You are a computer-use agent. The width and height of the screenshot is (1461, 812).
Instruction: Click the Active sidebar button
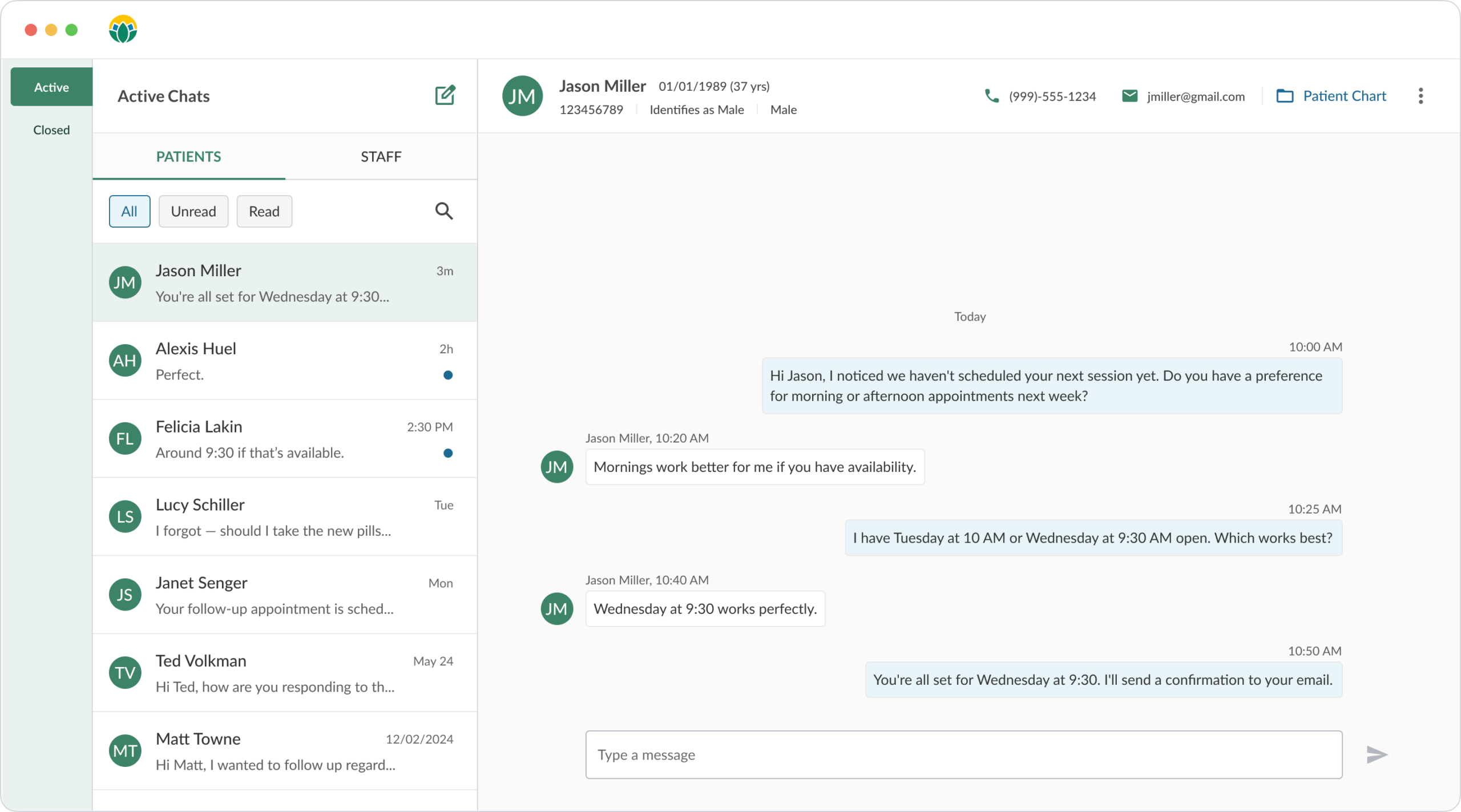(51, 87)
